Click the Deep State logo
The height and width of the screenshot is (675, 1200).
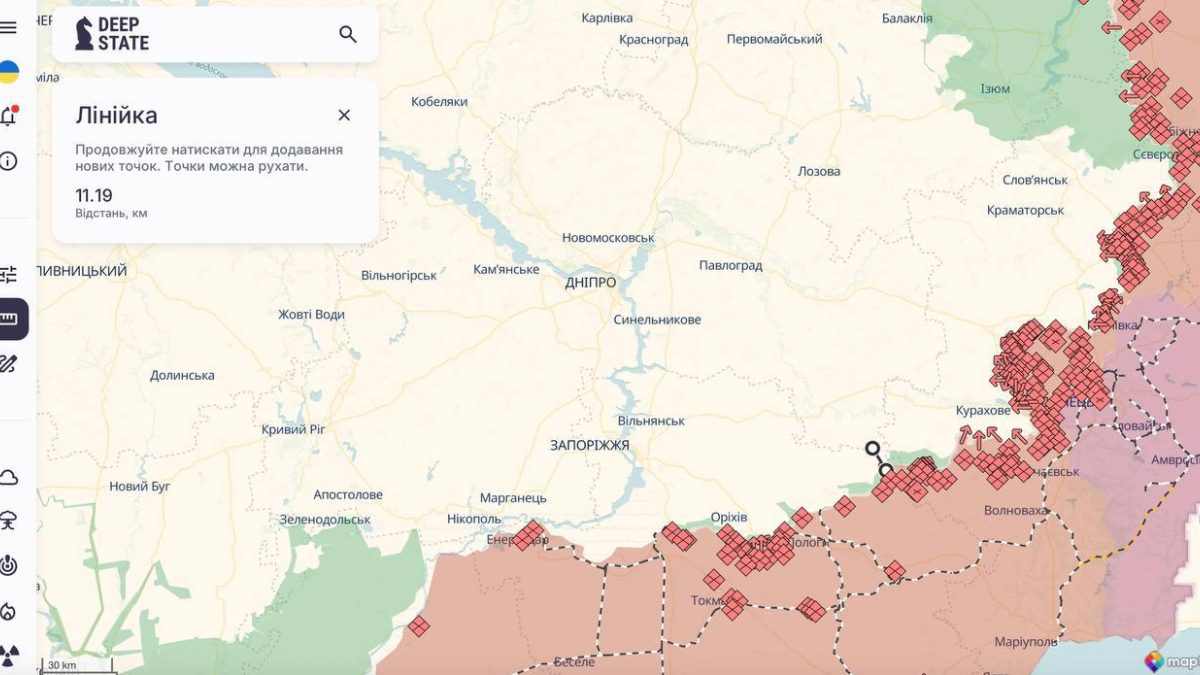tap(112, 34)
